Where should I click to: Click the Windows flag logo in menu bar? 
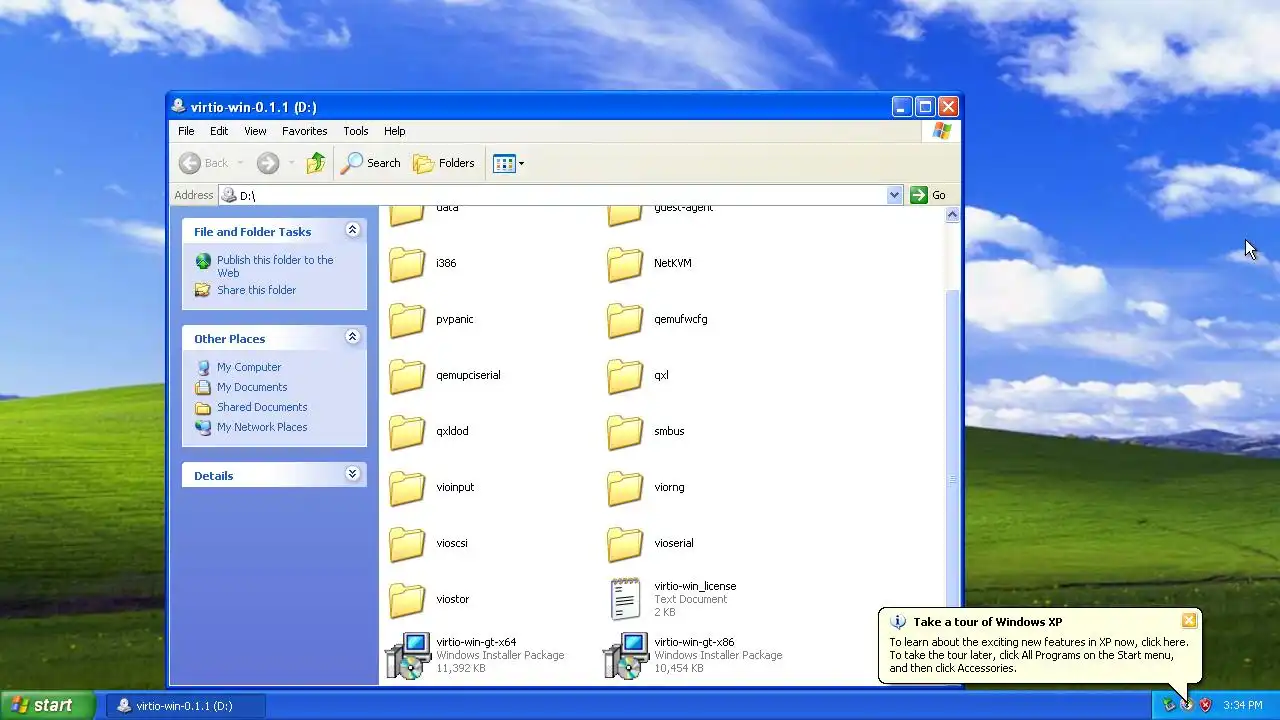pyautogui.click(x=941, y=131)
